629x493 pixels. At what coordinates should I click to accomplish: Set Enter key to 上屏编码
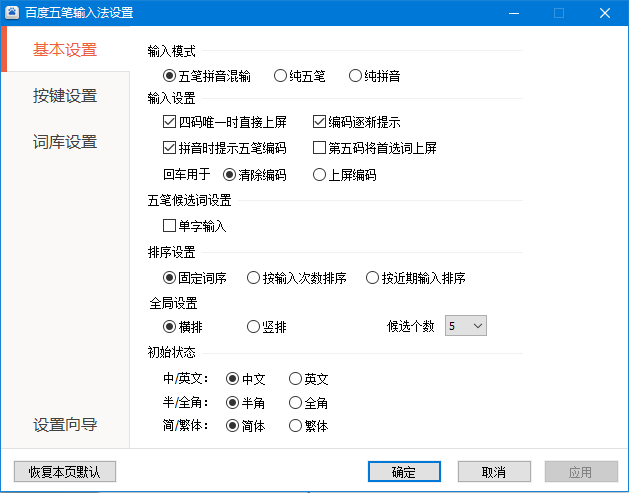tap(345, 175)
